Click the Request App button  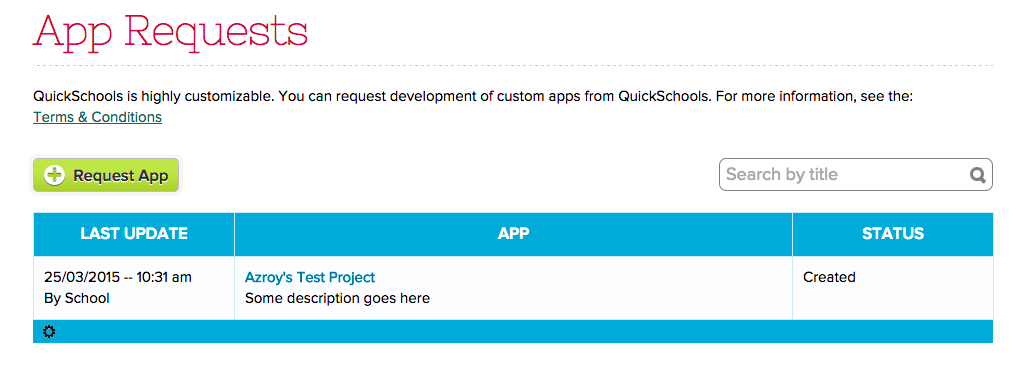(106, 175)
